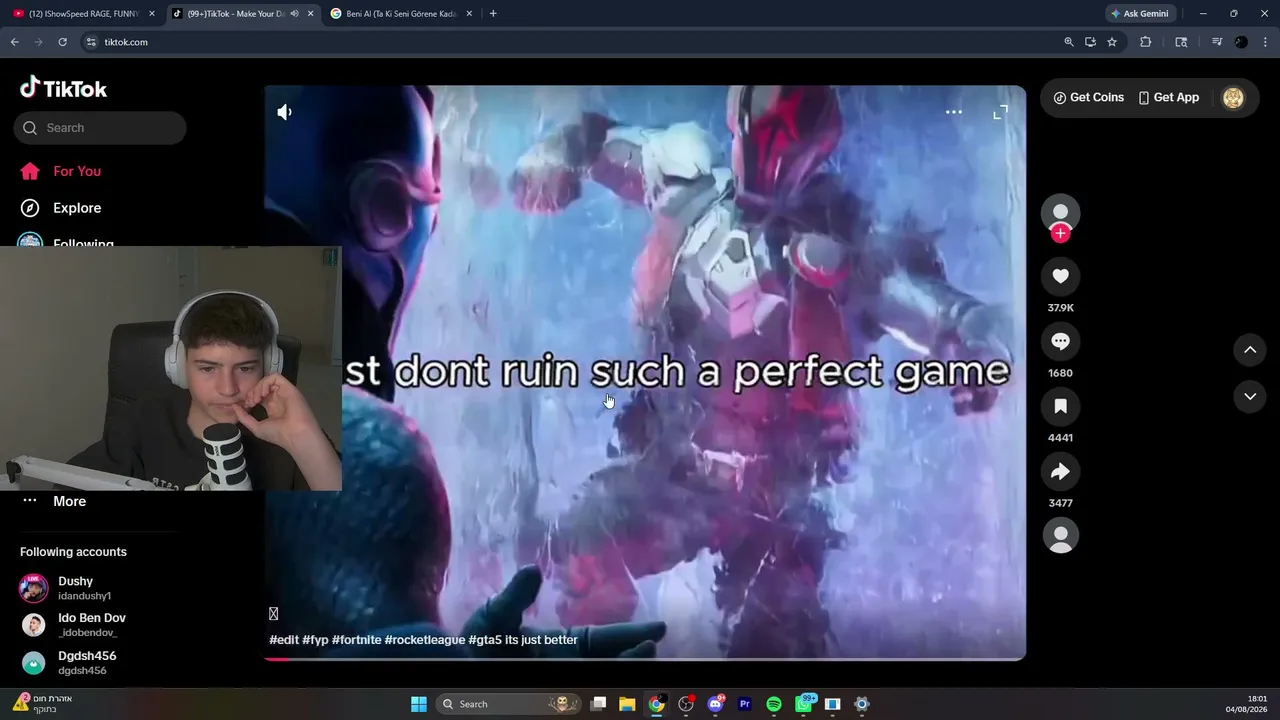Open Discord from the taskbar
Screen dimensions: 1280x720
coord(715,704)
